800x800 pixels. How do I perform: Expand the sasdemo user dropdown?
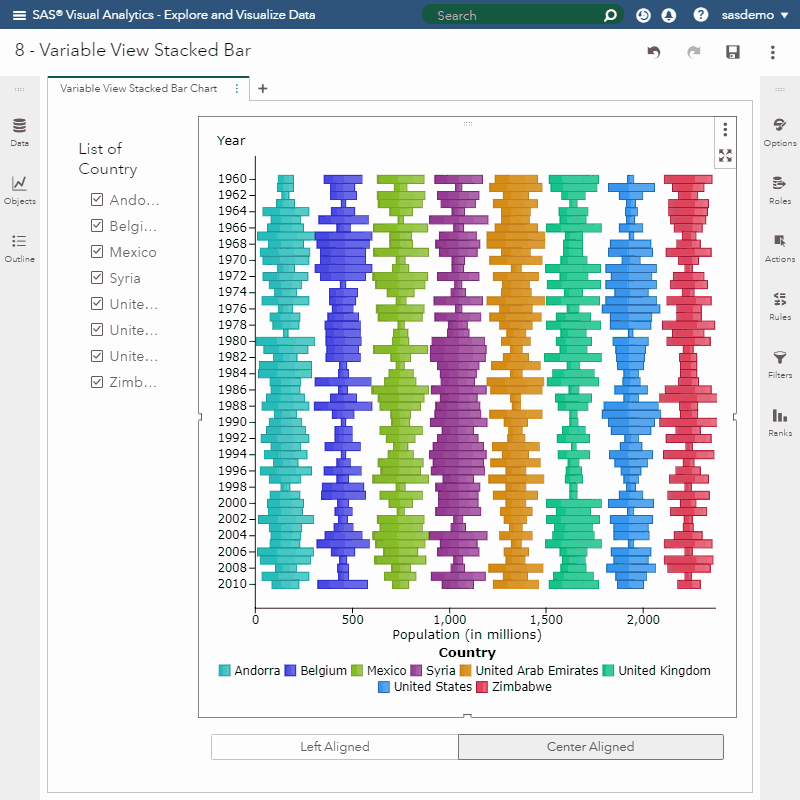click(755, 15)
